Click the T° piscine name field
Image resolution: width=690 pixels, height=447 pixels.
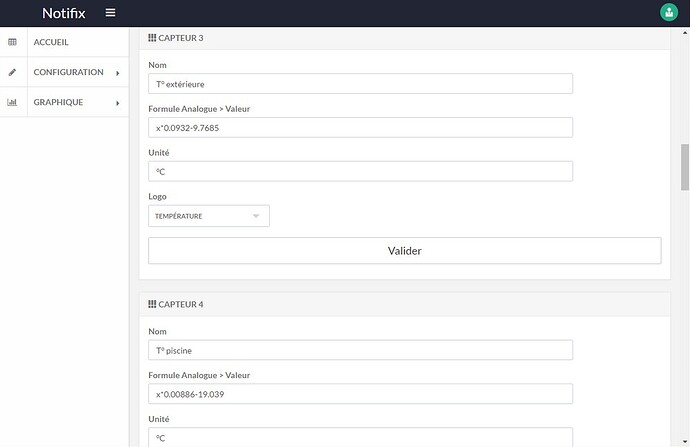[360, 350]
